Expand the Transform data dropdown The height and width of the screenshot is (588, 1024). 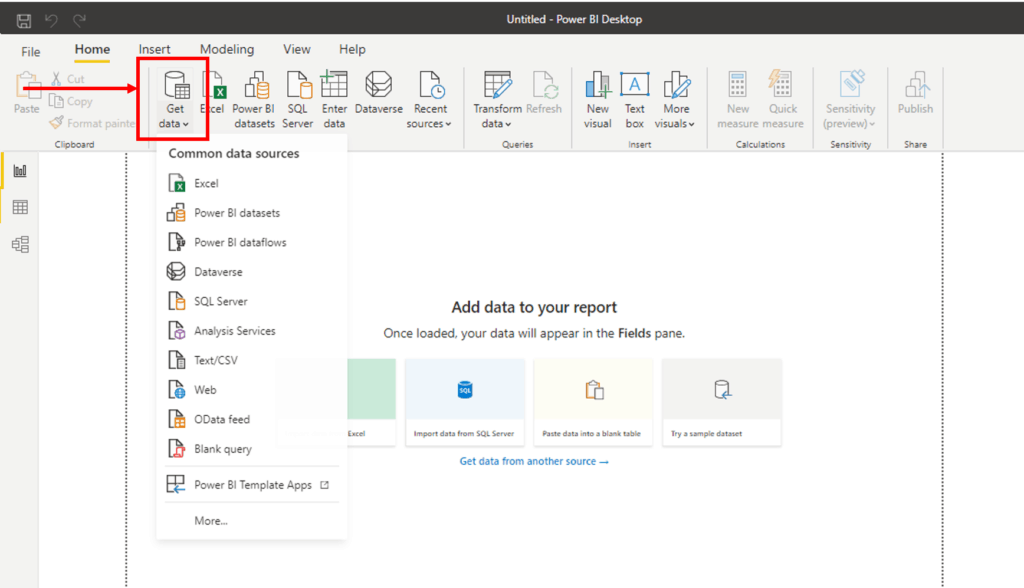497,100
